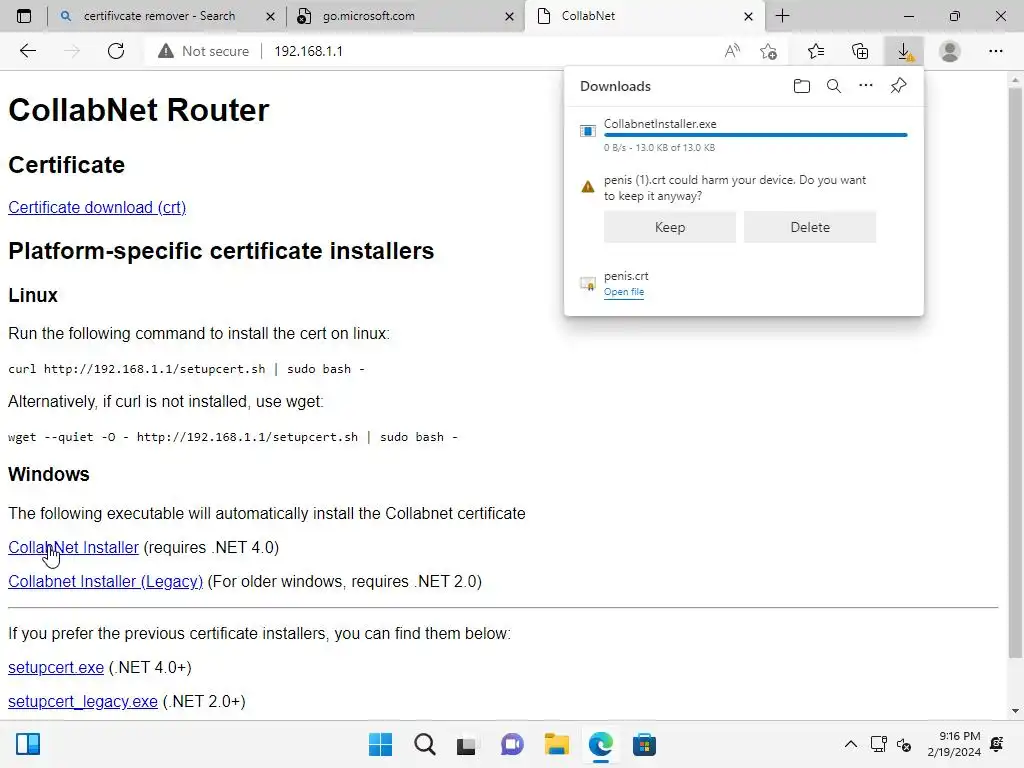The image size is (1024, 768).
Task: Click CollabnetInstaller.exe download progress bar
Action: pos(756,135)
